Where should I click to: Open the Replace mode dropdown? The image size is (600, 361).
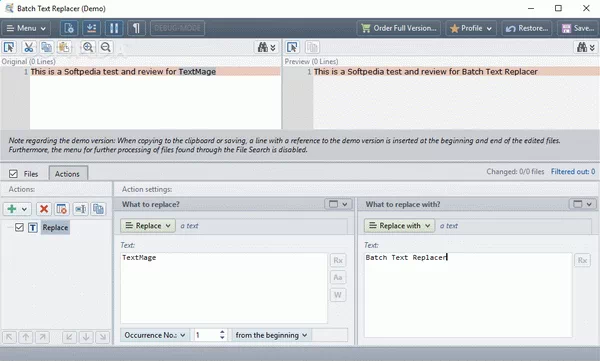(148, 226)
